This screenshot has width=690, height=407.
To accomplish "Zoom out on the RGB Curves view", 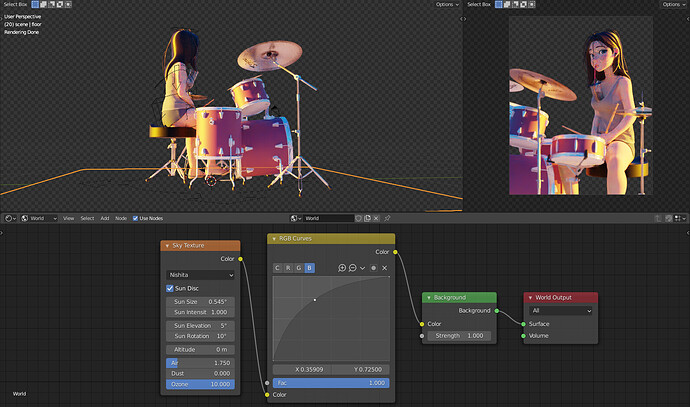I will click(x=352, y=268).
